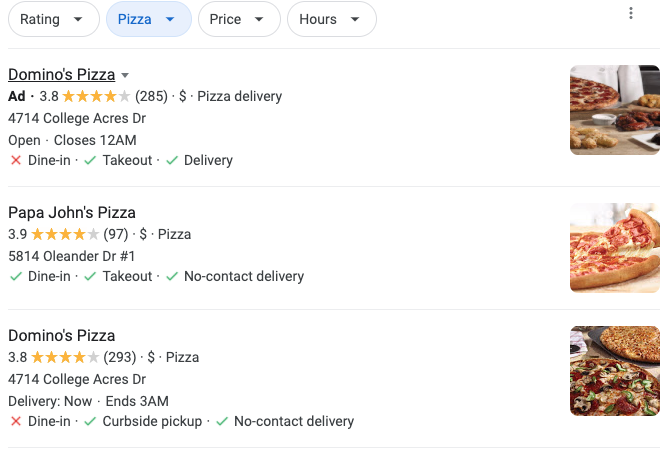Open the Hours filter dropdown

point(331,19)
